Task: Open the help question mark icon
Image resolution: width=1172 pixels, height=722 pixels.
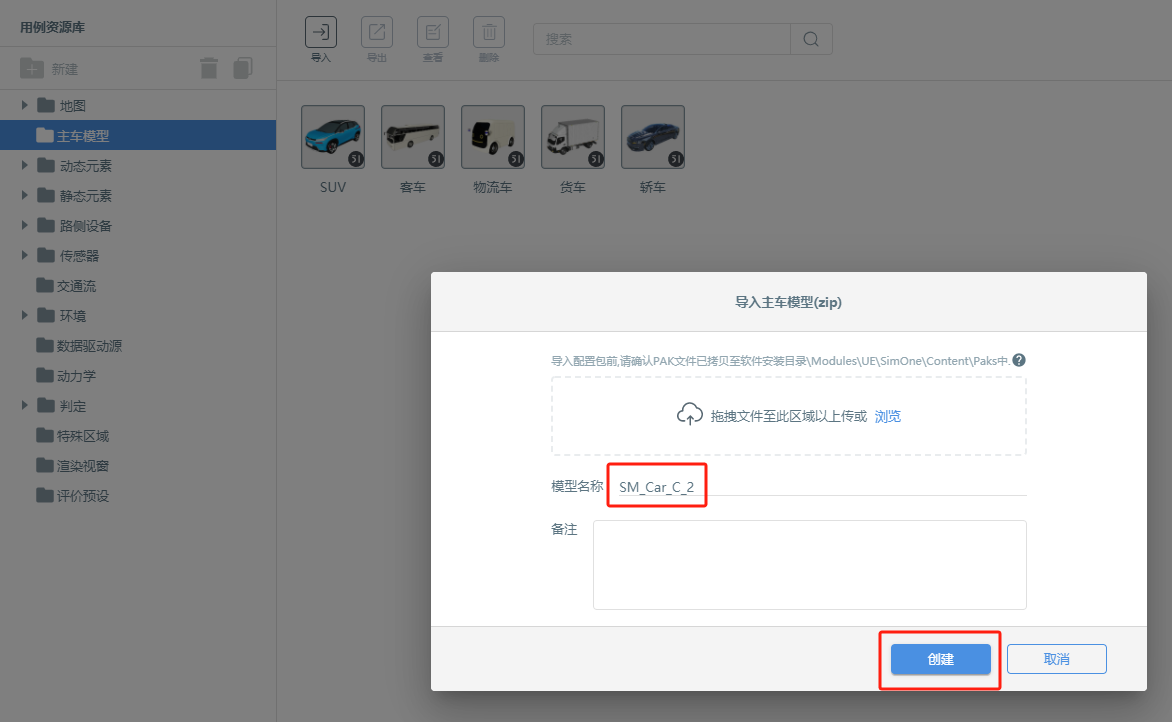Action: tap(1019, 360)
